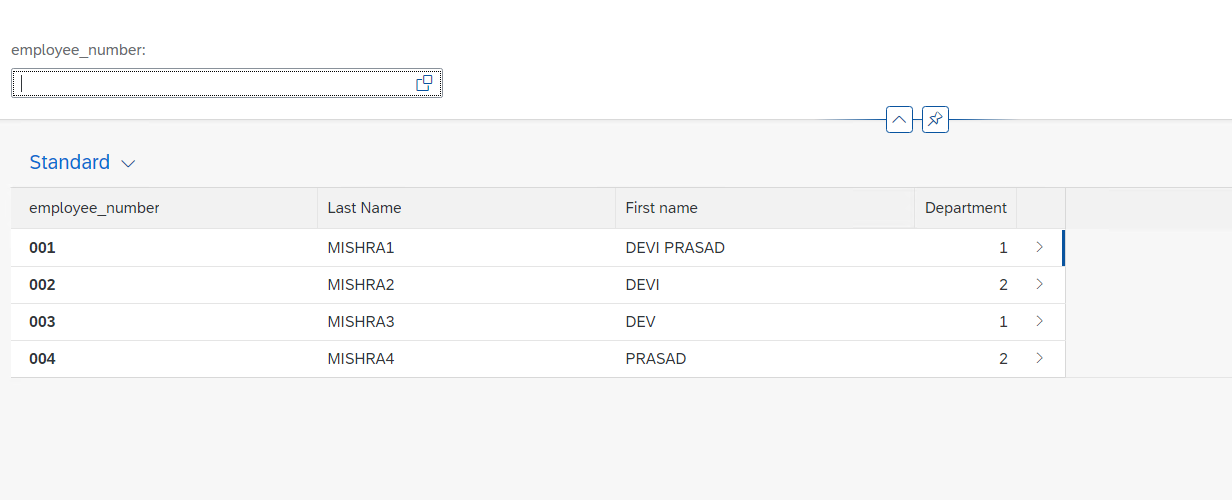This screenshot has height=500, width=1232.
Task: Select the MISHRA2 last name cell
Action: (x=467, y=285)
